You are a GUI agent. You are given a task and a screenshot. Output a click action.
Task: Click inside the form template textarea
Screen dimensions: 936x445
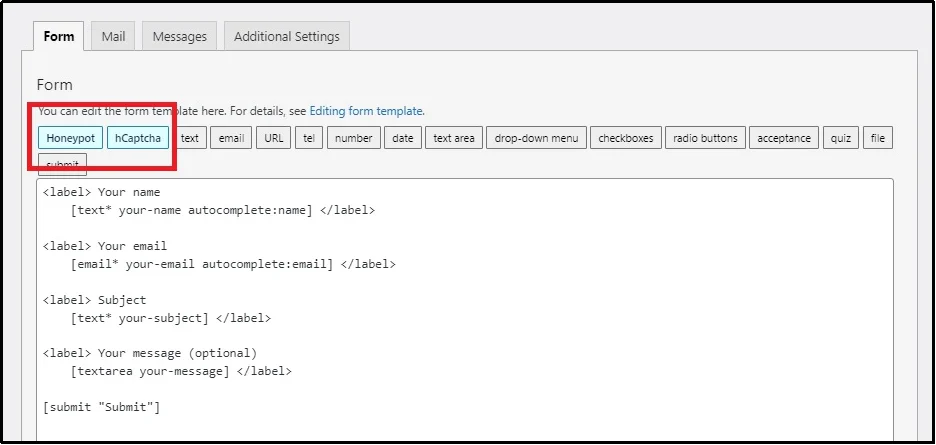(x=464, y=311)
